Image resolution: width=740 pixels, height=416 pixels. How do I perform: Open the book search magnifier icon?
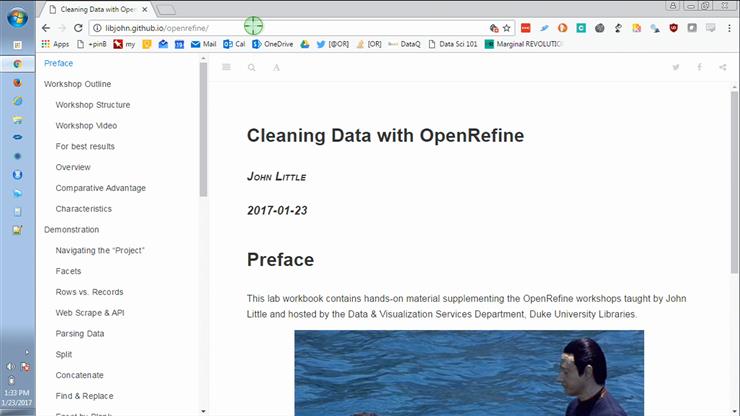[x=252, y=68]
